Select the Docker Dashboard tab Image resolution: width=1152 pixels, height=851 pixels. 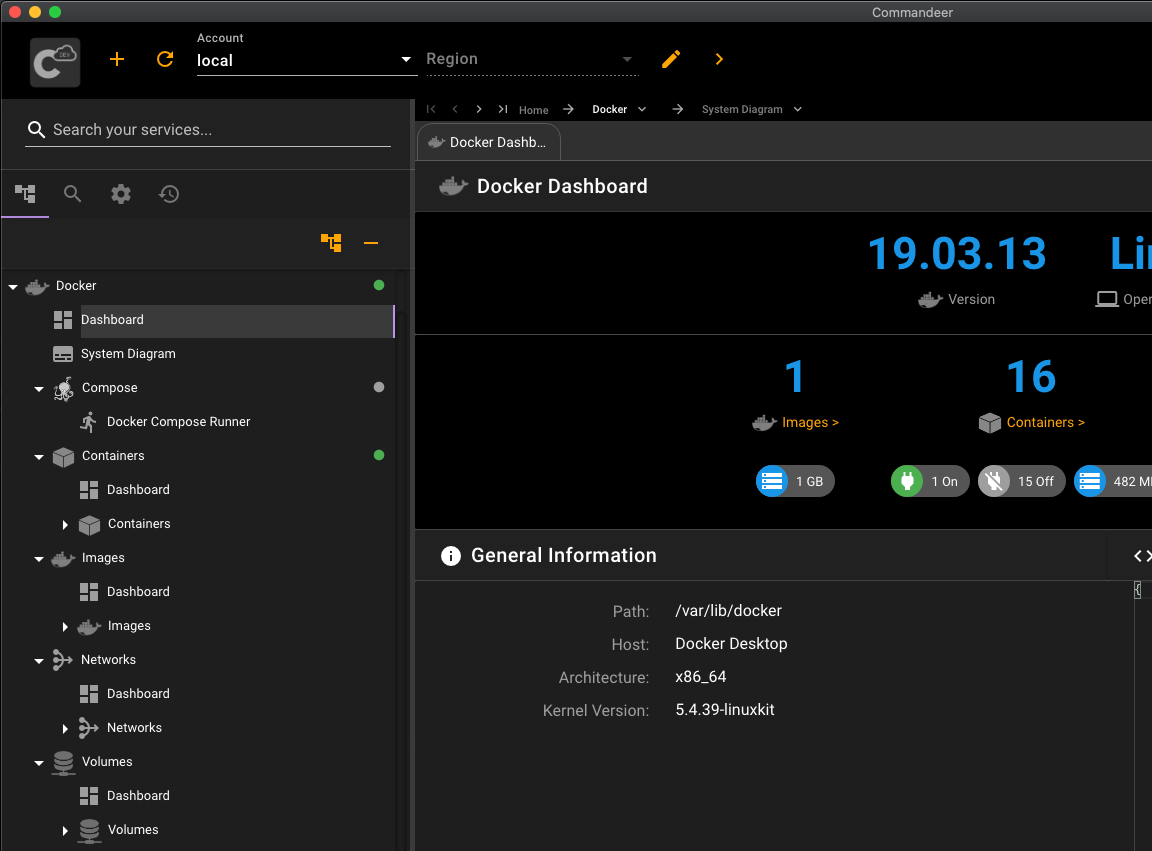(488, 142)
